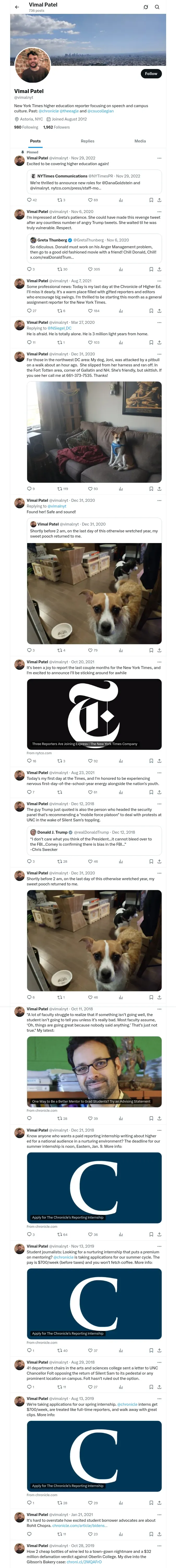Switch to the Media tab
This screenshot has height=1568, width=176.
140,141
